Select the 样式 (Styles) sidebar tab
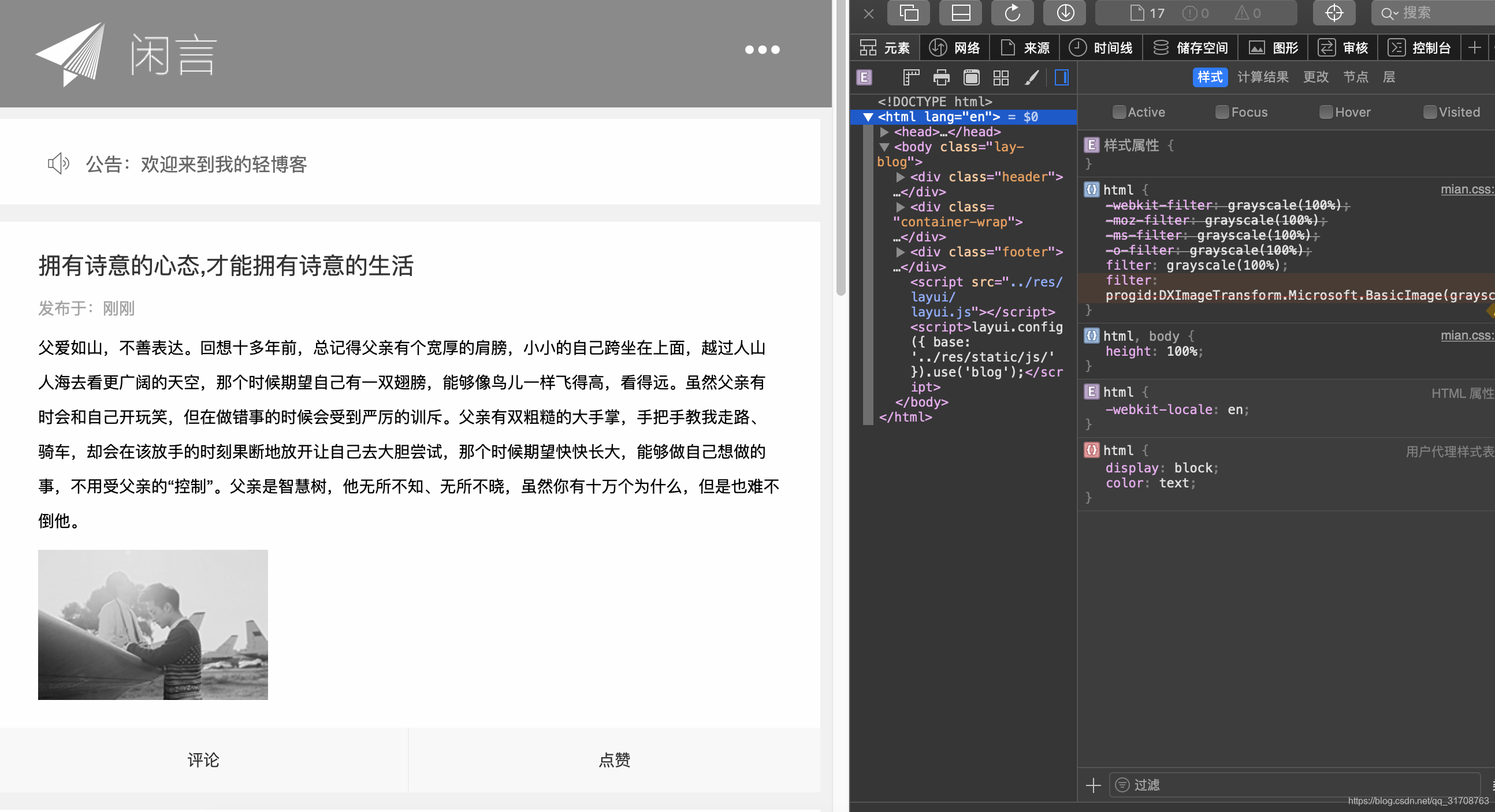 1210,77
